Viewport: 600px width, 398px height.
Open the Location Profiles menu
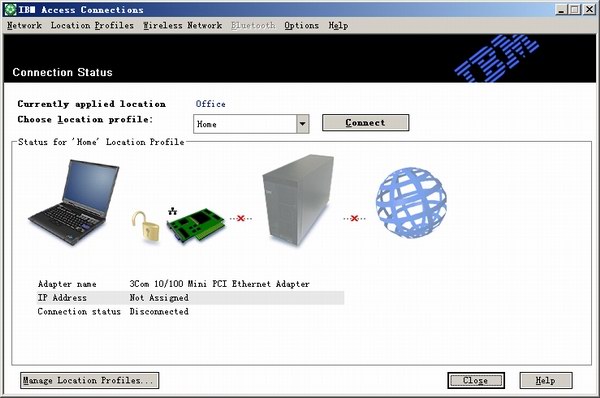coord(92,25)
